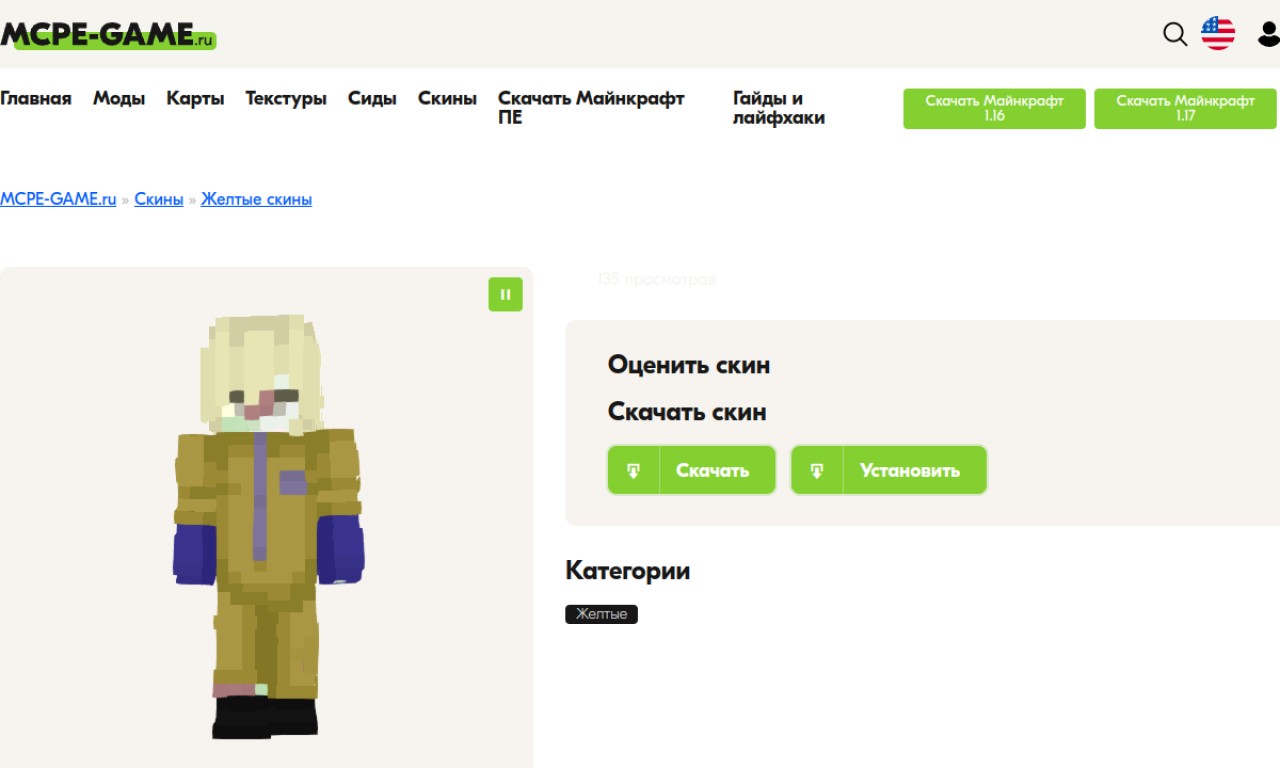Screen dimensions: 1280x768
Task: Open the Моды menu item
Action: point(119,98)
